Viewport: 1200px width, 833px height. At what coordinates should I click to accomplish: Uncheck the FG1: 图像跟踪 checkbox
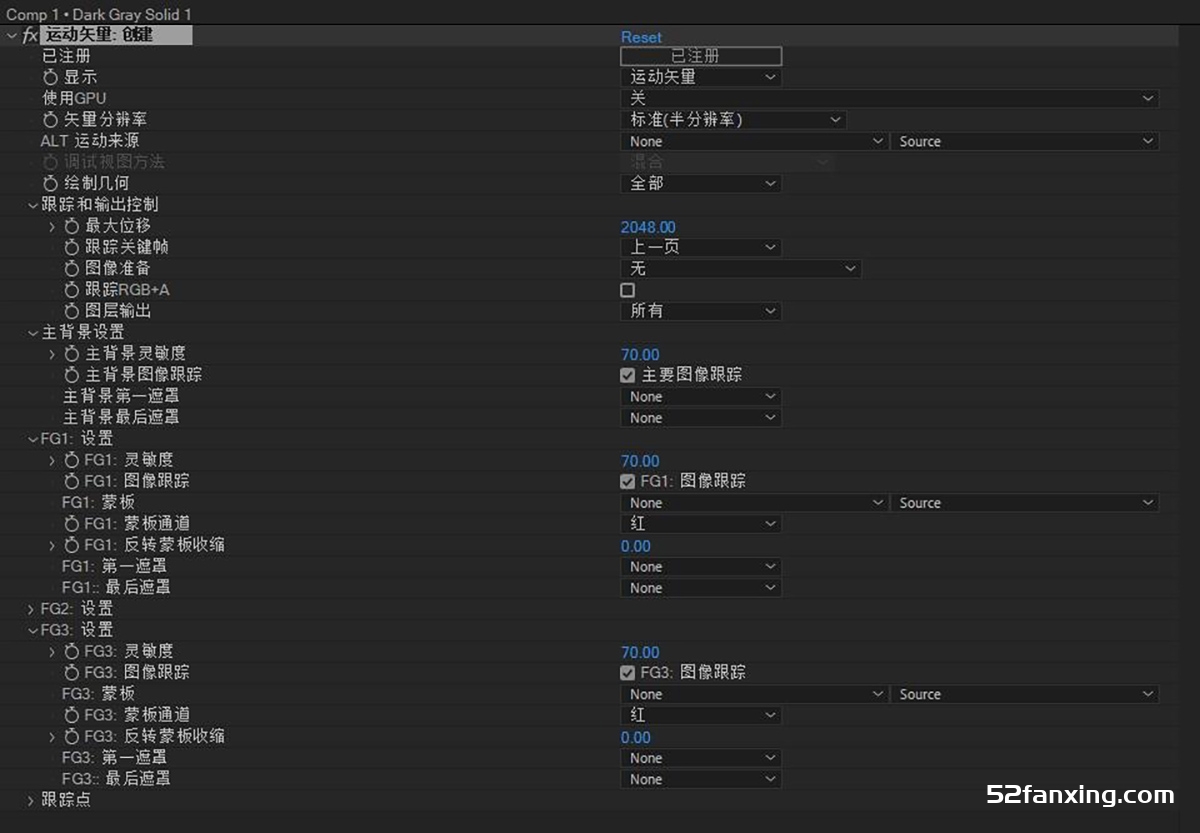coord(628,481)
